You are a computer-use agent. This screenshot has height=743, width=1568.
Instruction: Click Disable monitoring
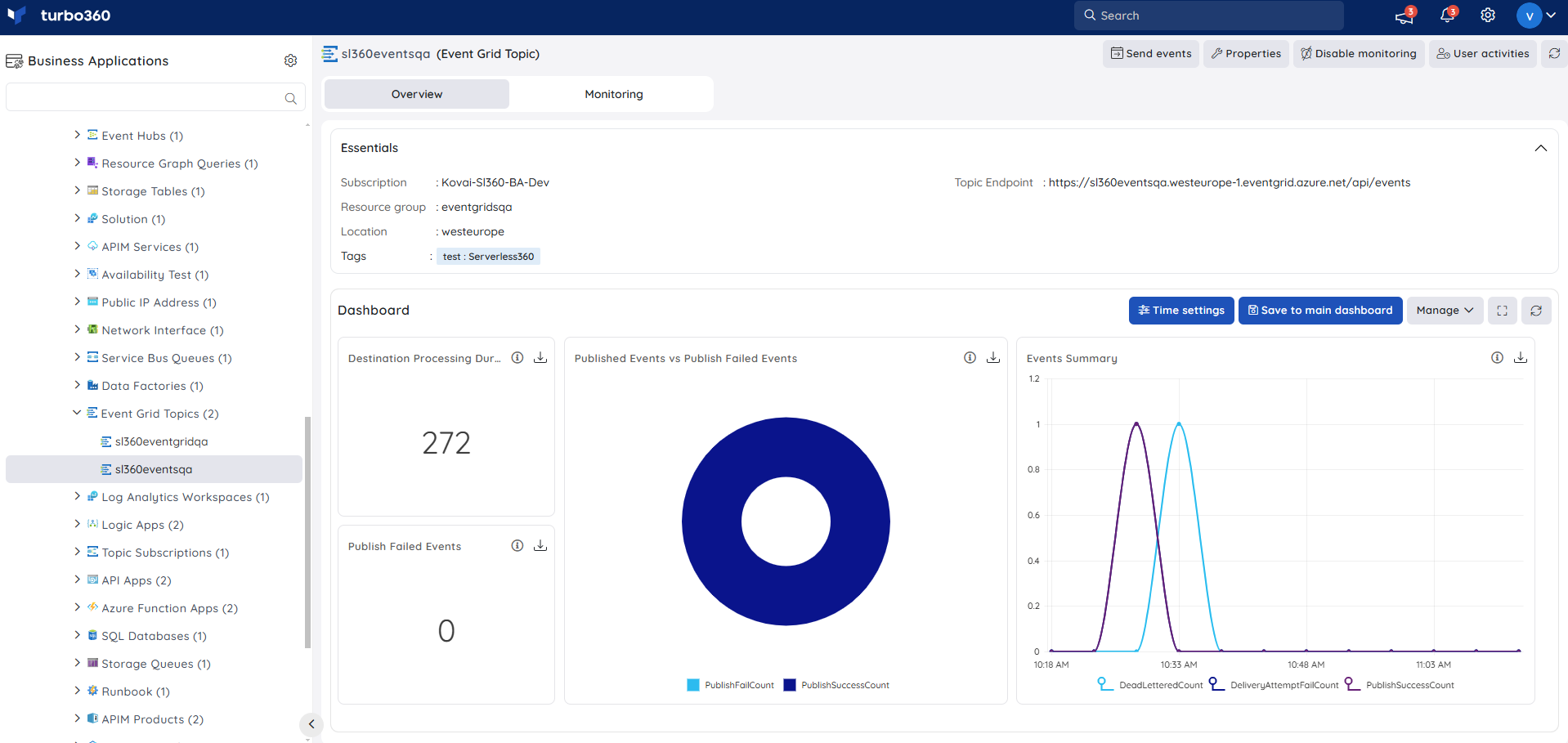1359,54
